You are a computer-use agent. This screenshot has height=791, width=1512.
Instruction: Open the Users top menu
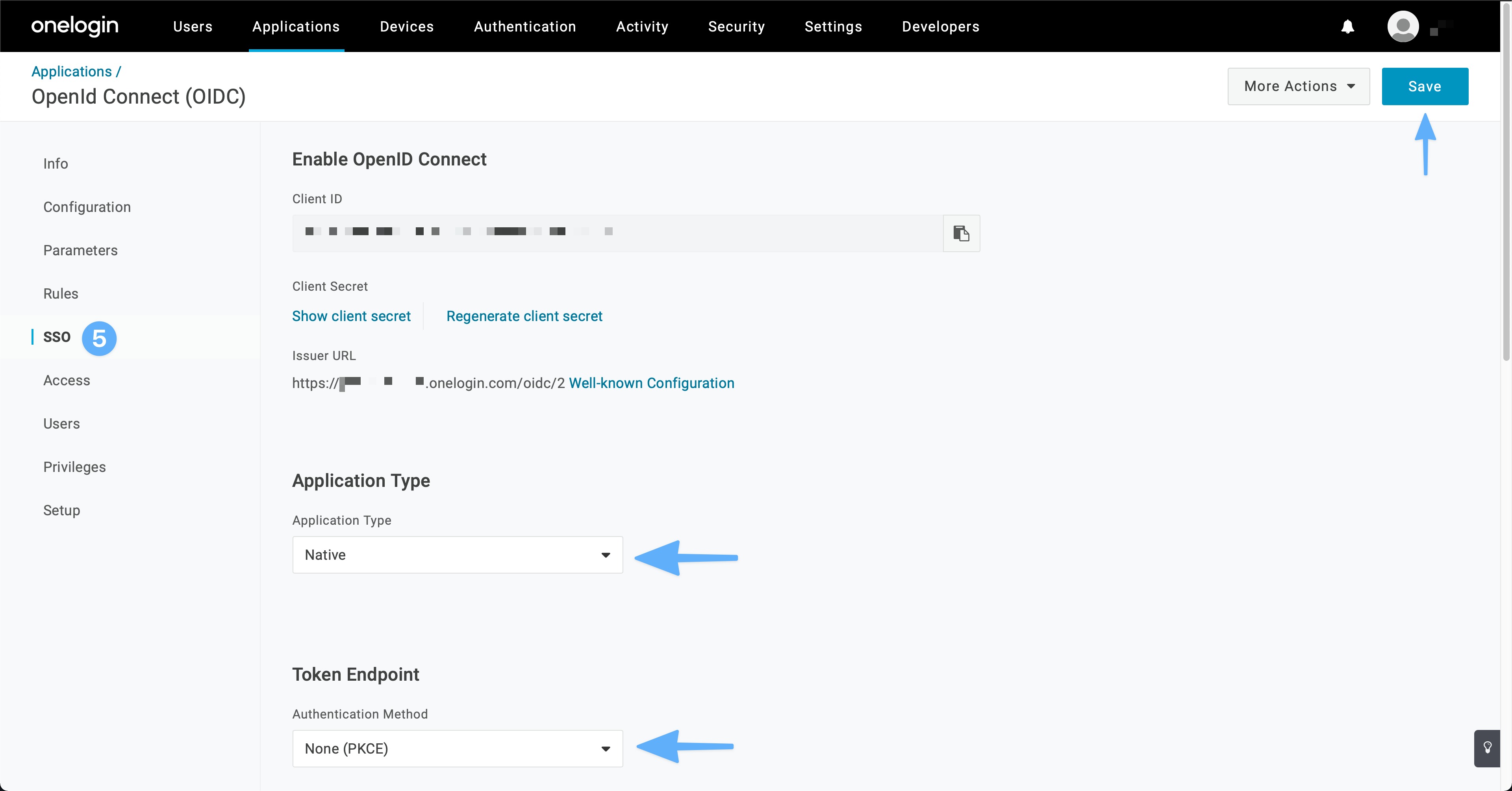193,26
